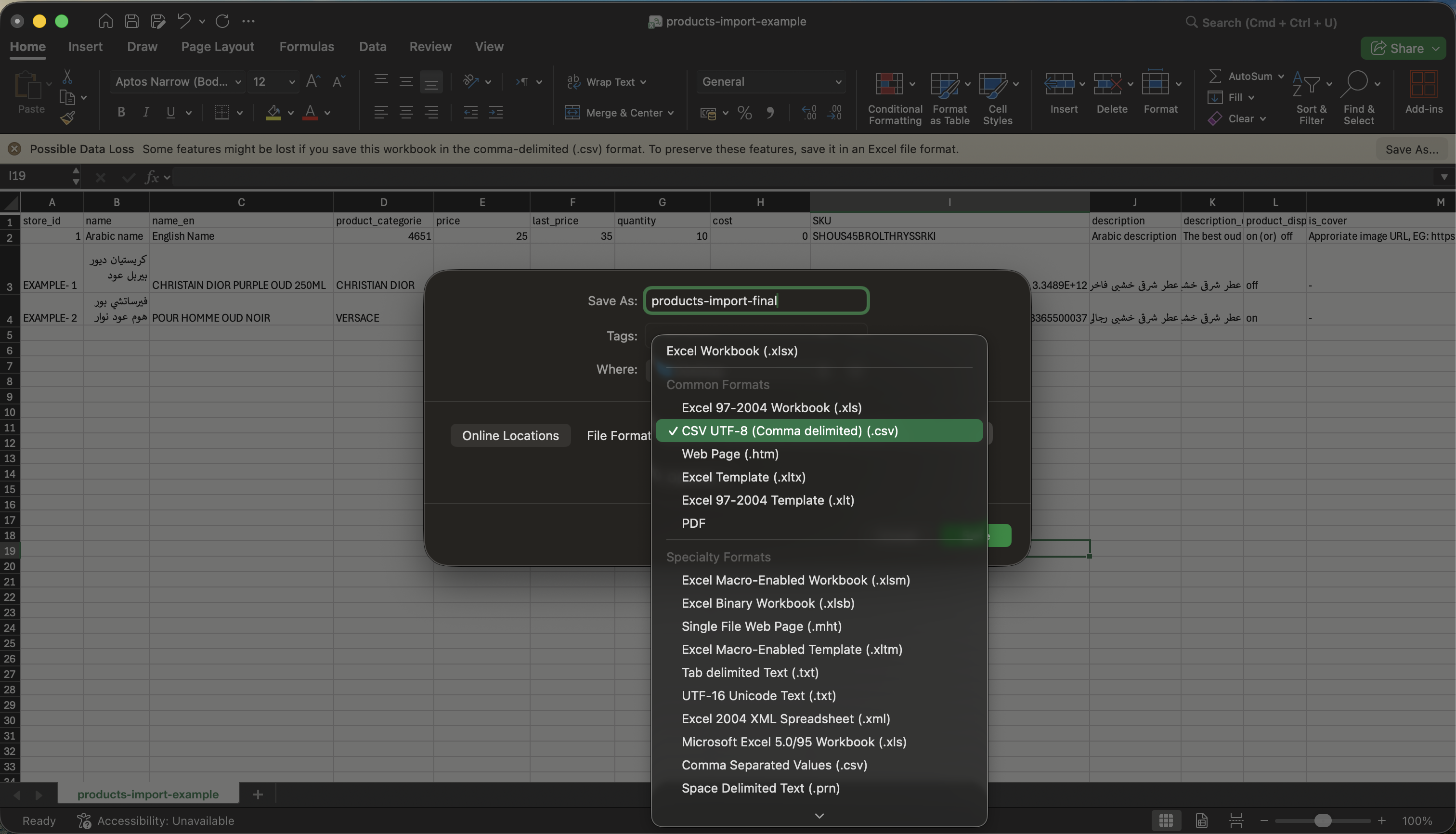This screenshot has height=834, width=1456.
Task: Open the Add-ins icon
Action: point(1423,85)
